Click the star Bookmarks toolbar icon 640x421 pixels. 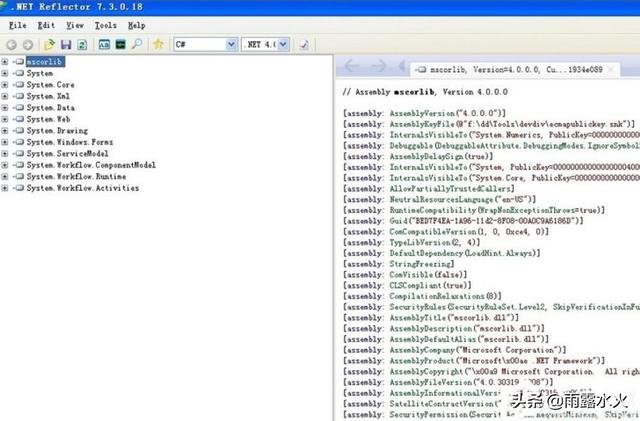pos(158,44)
